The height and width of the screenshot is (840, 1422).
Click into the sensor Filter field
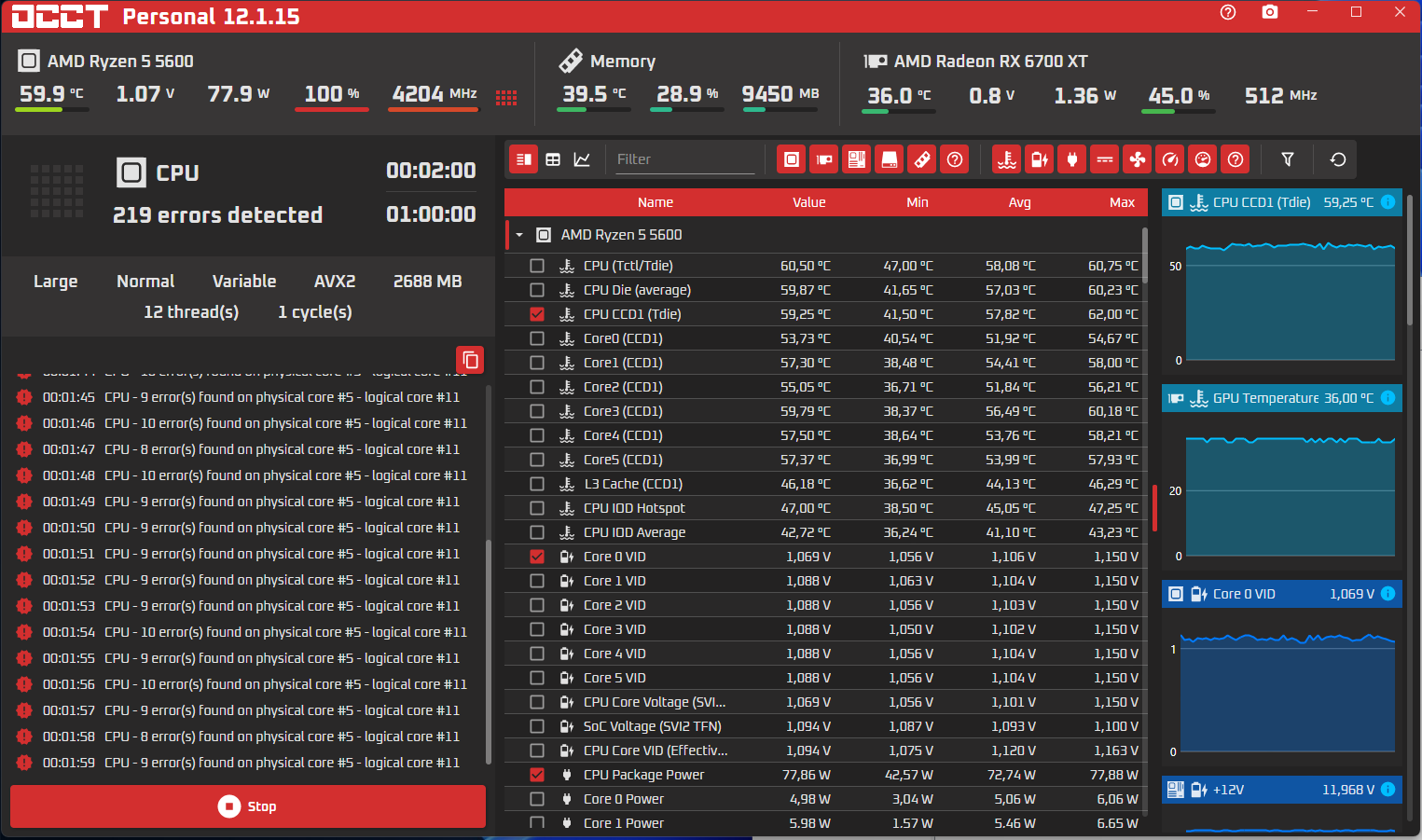point(685,159)
